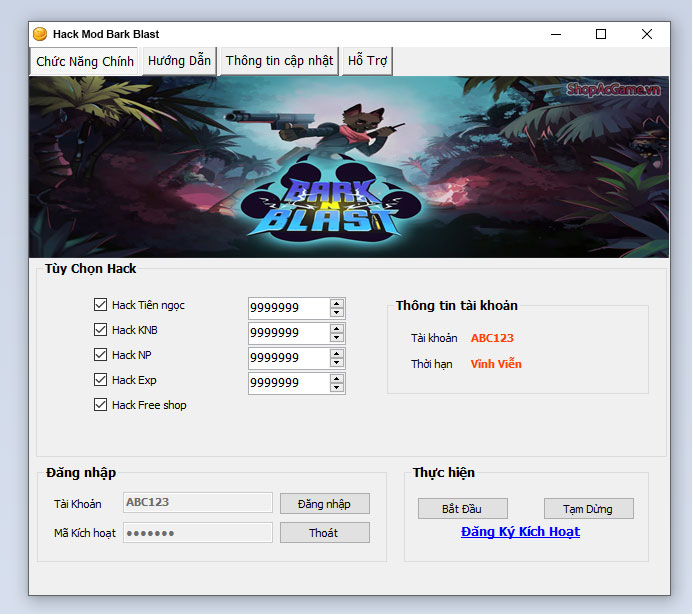Increase the Hack KNB value with up arrow

click(x=337, y=329)
